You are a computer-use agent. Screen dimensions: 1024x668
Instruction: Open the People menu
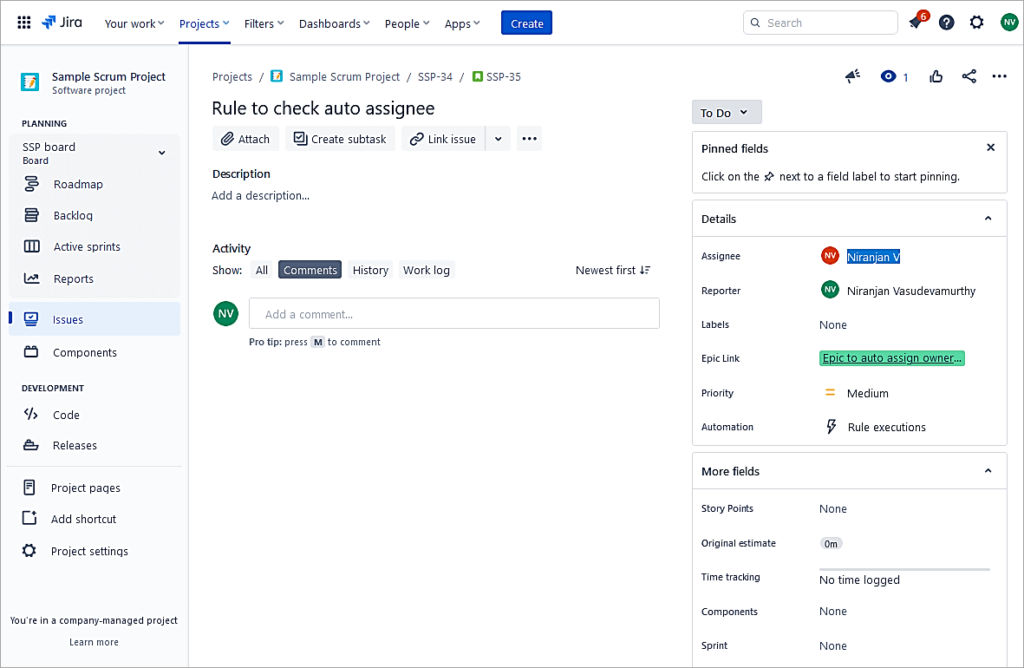[406, 23]
